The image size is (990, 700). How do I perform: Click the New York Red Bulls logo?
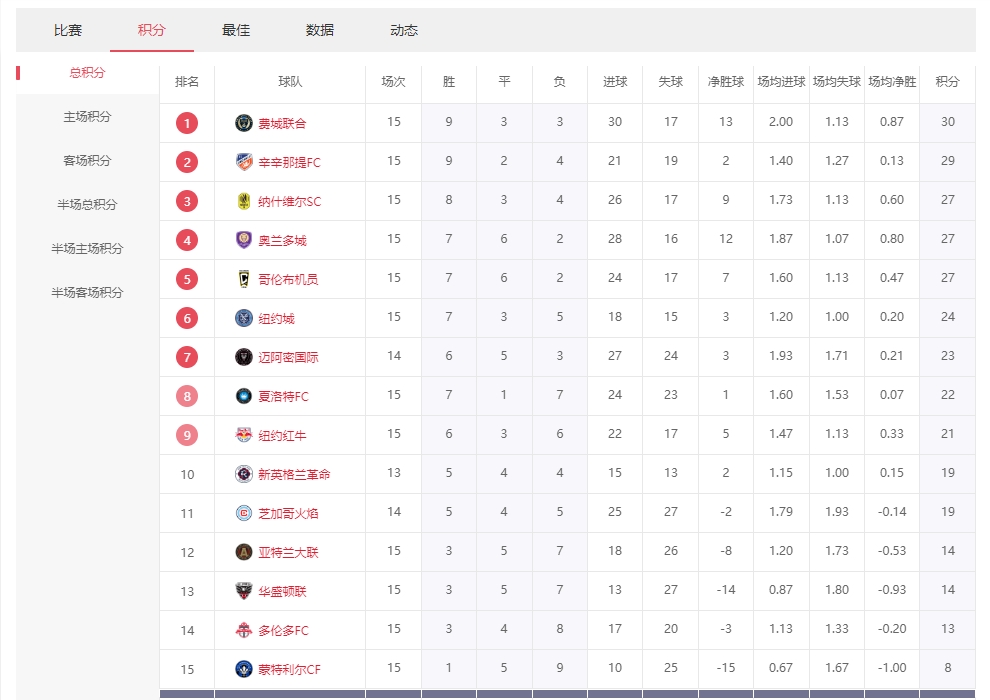243,435
